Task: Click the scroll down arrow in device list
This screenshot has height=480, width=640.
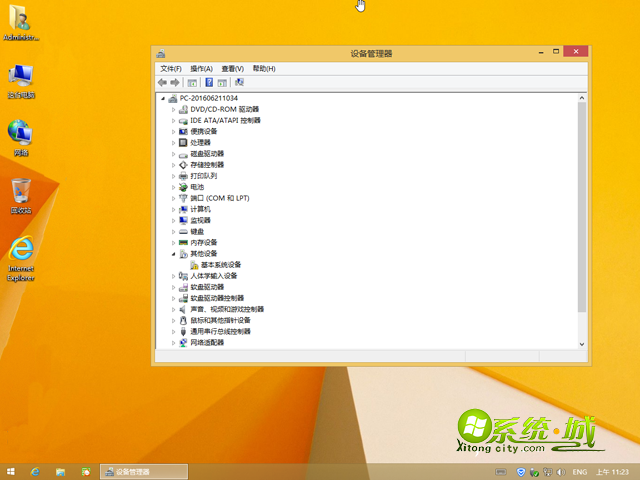Action: (x=582, y=344)
